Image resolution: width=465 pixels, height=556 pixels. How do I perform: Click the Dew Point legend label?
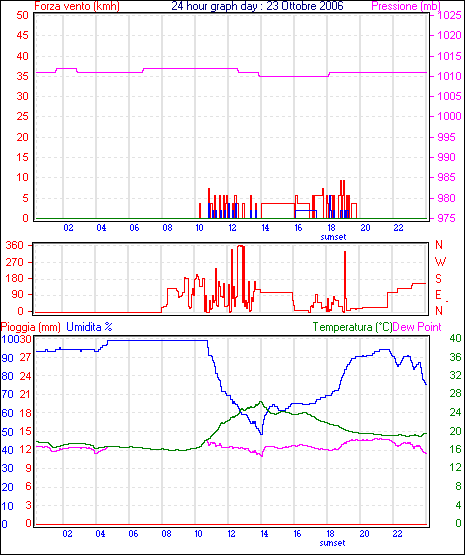point(417,327)
